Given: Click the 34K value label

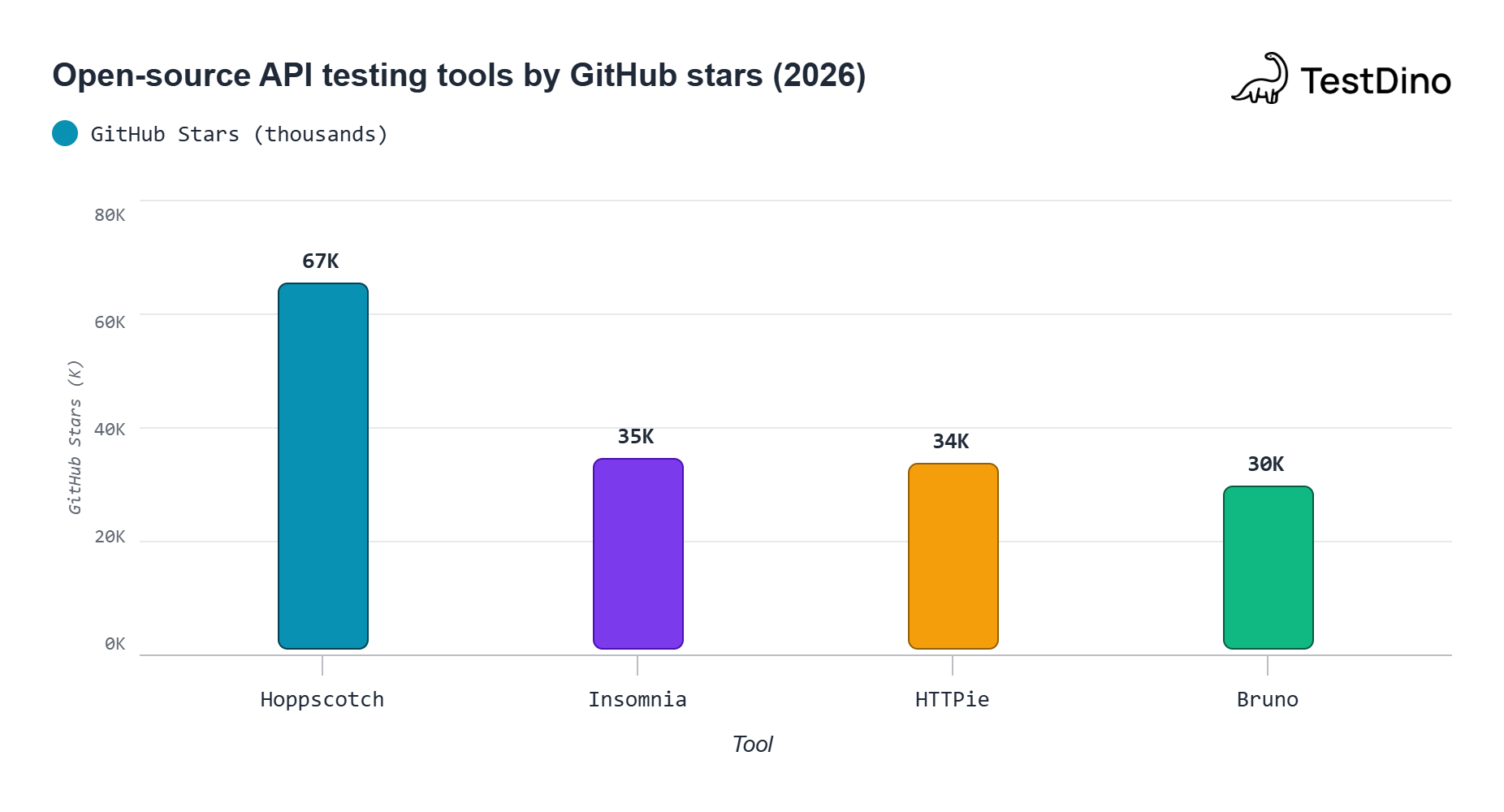Looking at the screenshot, I should pyautogui.click(x=951, y=442).
